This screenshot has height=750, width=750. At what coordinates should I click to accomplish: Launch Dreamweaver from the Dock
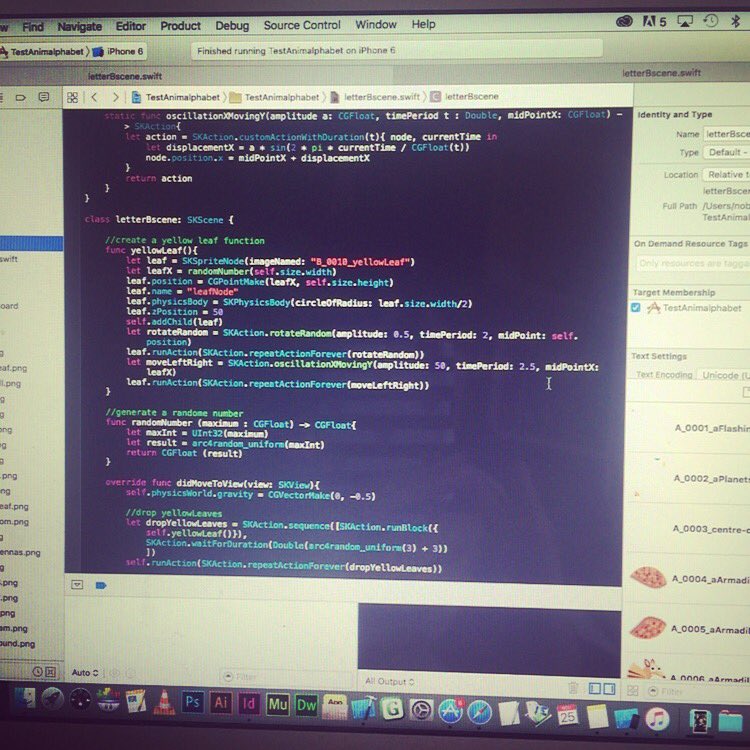[x=306, y=706]
